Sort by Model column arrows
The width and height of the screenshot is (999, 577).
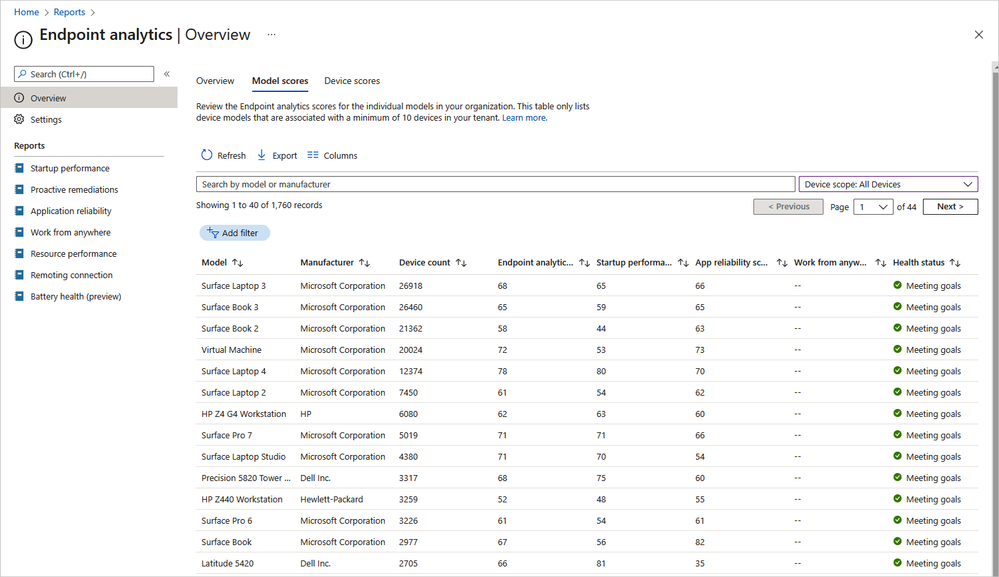click(x=238, y=262)
